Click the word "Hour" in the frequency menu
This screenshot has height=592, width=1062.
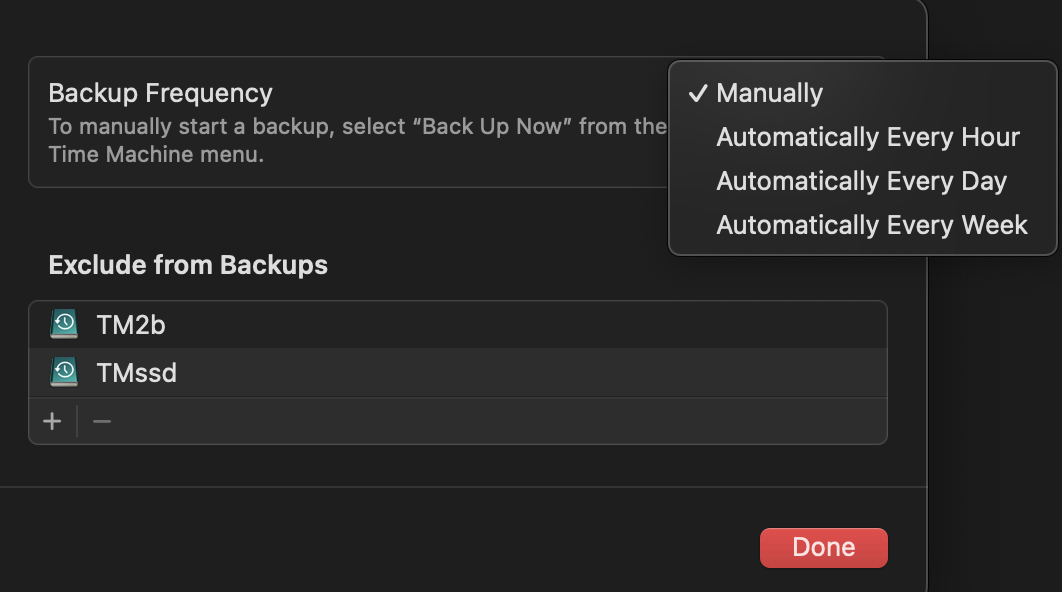986,137
